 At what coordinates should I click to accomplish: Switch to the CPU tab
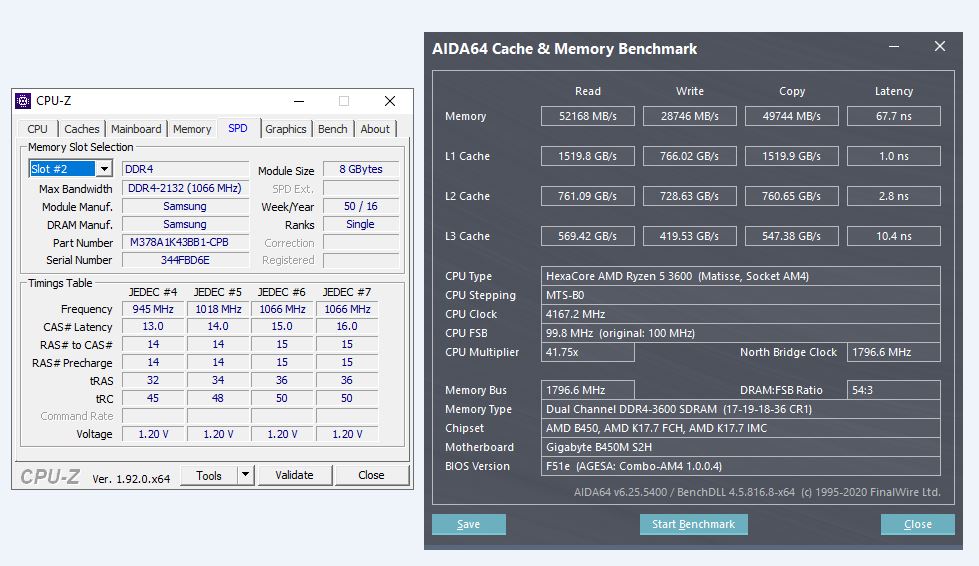(37, 129)
